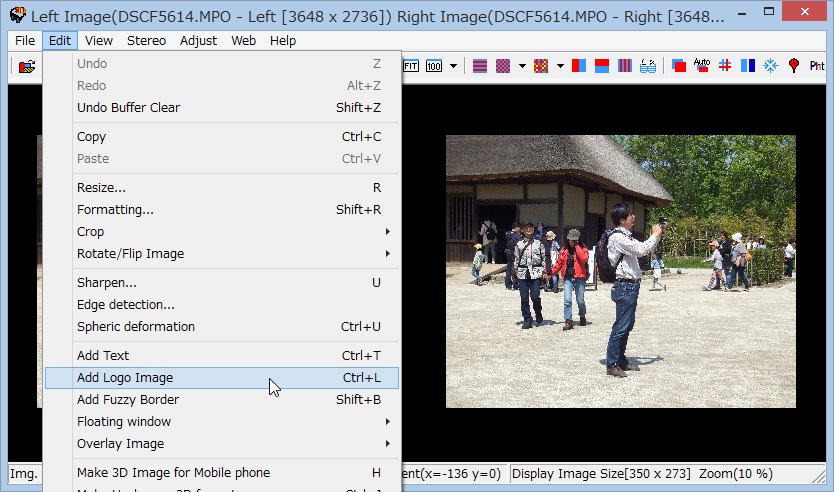Click the FIT to window icon
The height and width of the screenshot is (492, 834).
[x=411, y=66]
